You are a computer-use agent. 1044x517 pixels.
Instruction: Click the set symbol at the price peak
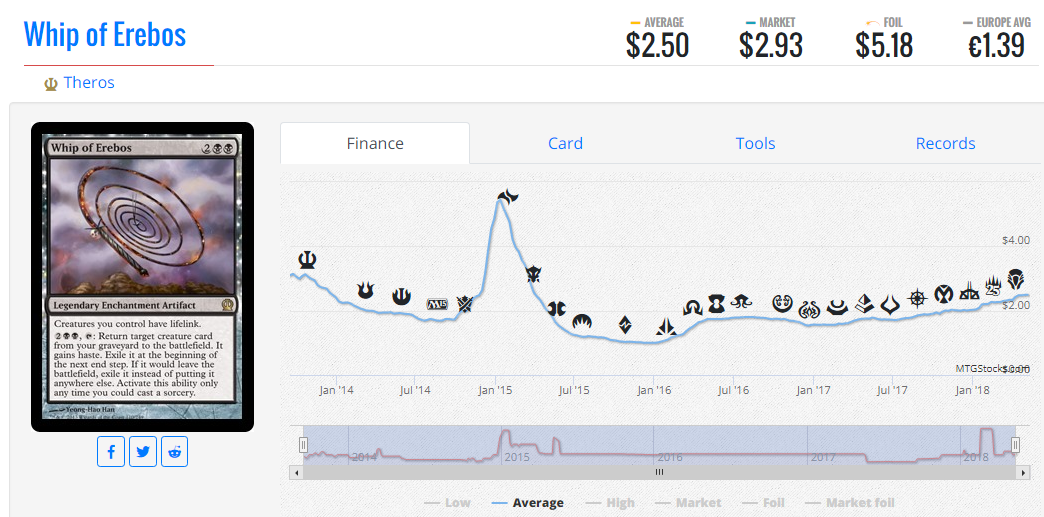[508, 196]
